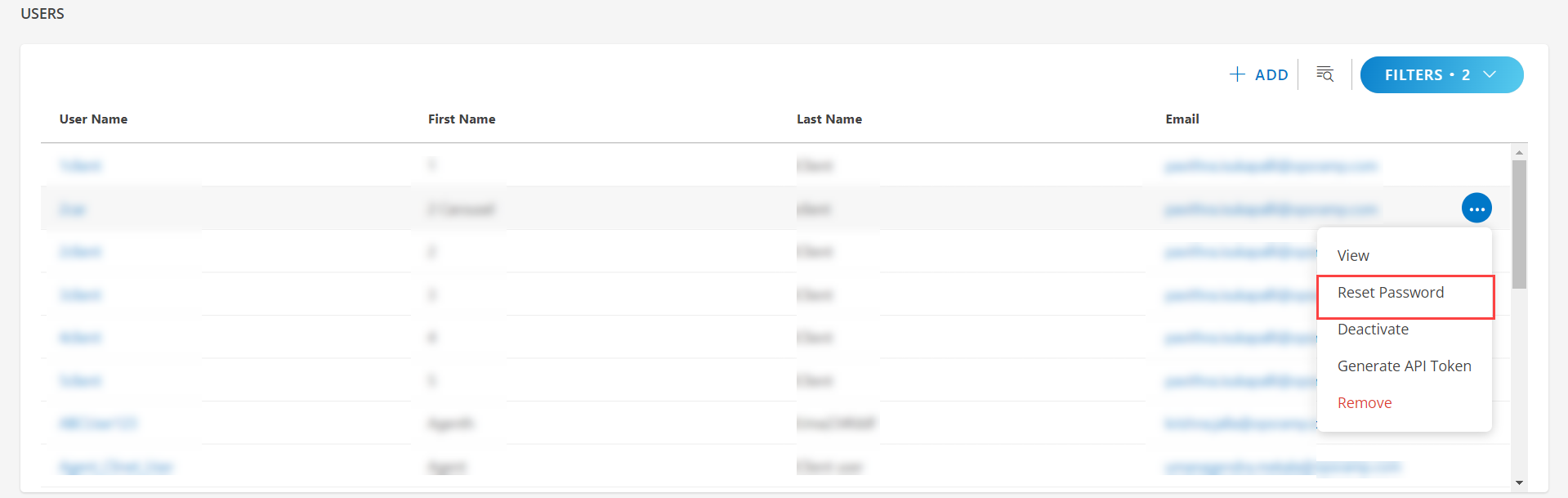Click the plus icon on the ADD control
This screenshot has width=1568, height=498.
[x=1237, y=74]
